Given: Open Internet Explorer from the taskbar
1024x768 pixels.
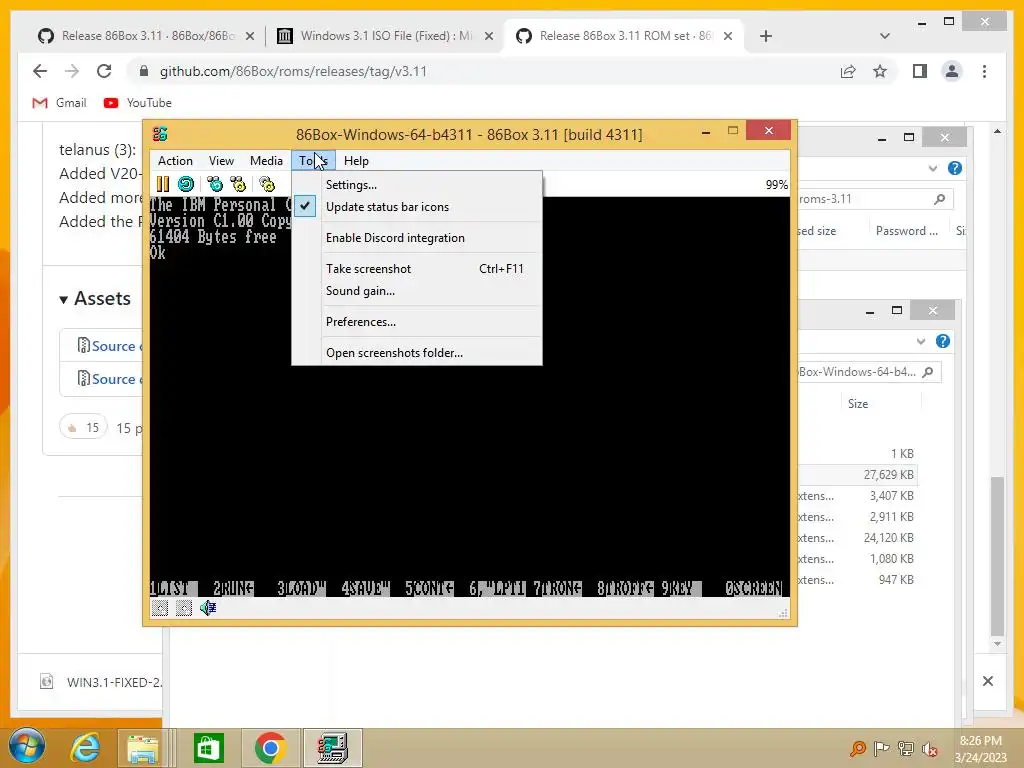Looking at the screenshot, I should pos(86,748).
